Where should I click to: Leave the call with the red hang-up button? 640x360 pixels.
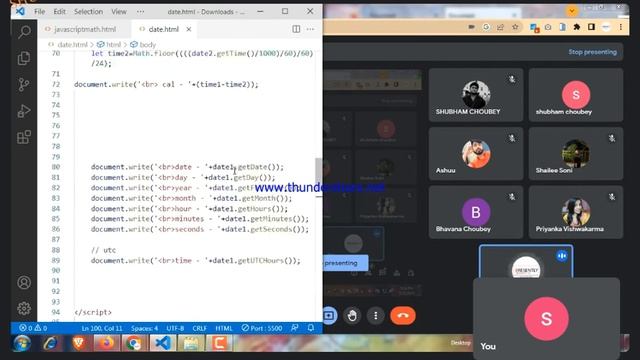tap(402, 316)
